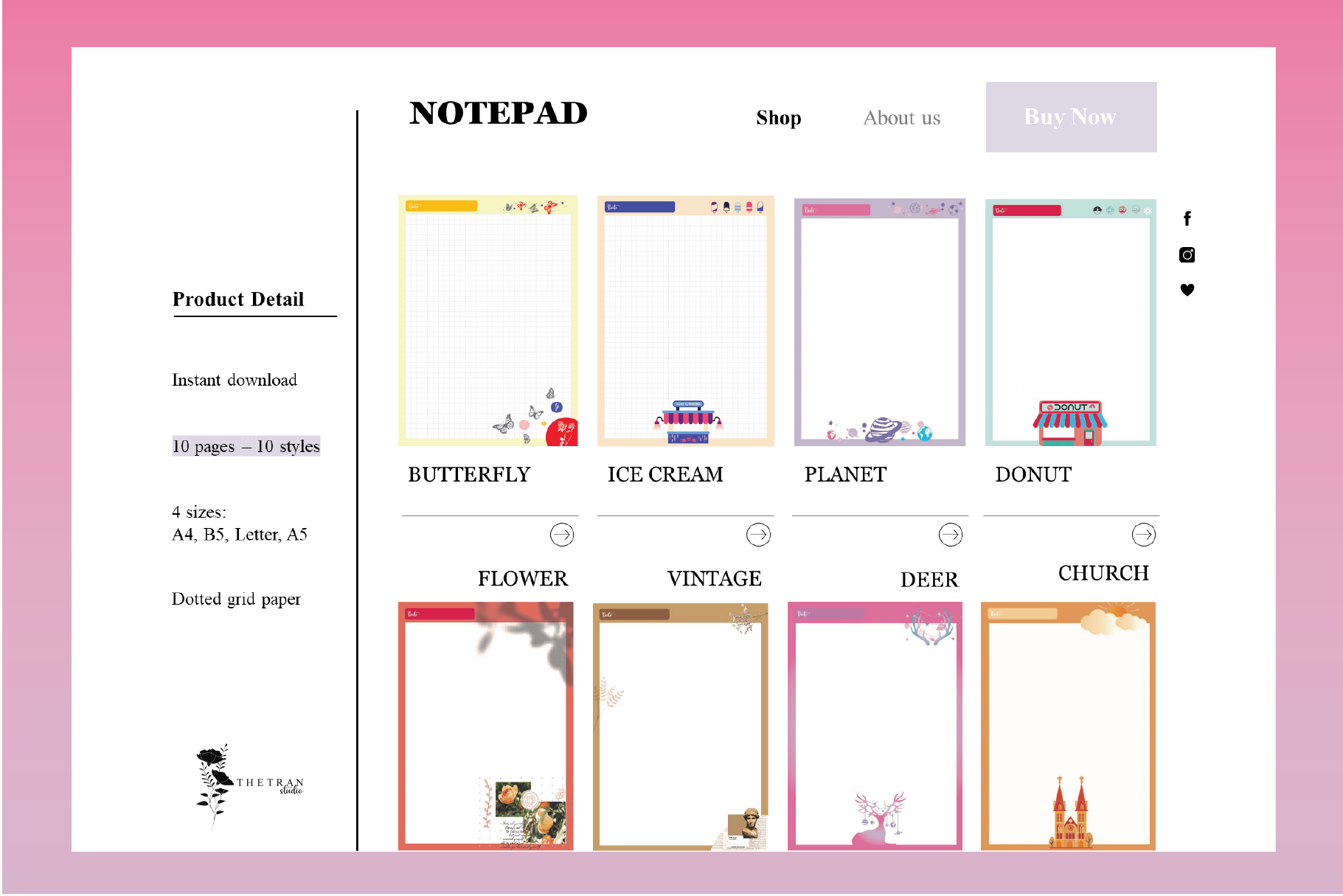The height and width of the screenshot is (896, 1343).
Task: Open the Shop menu item
Action: point(778,118)
